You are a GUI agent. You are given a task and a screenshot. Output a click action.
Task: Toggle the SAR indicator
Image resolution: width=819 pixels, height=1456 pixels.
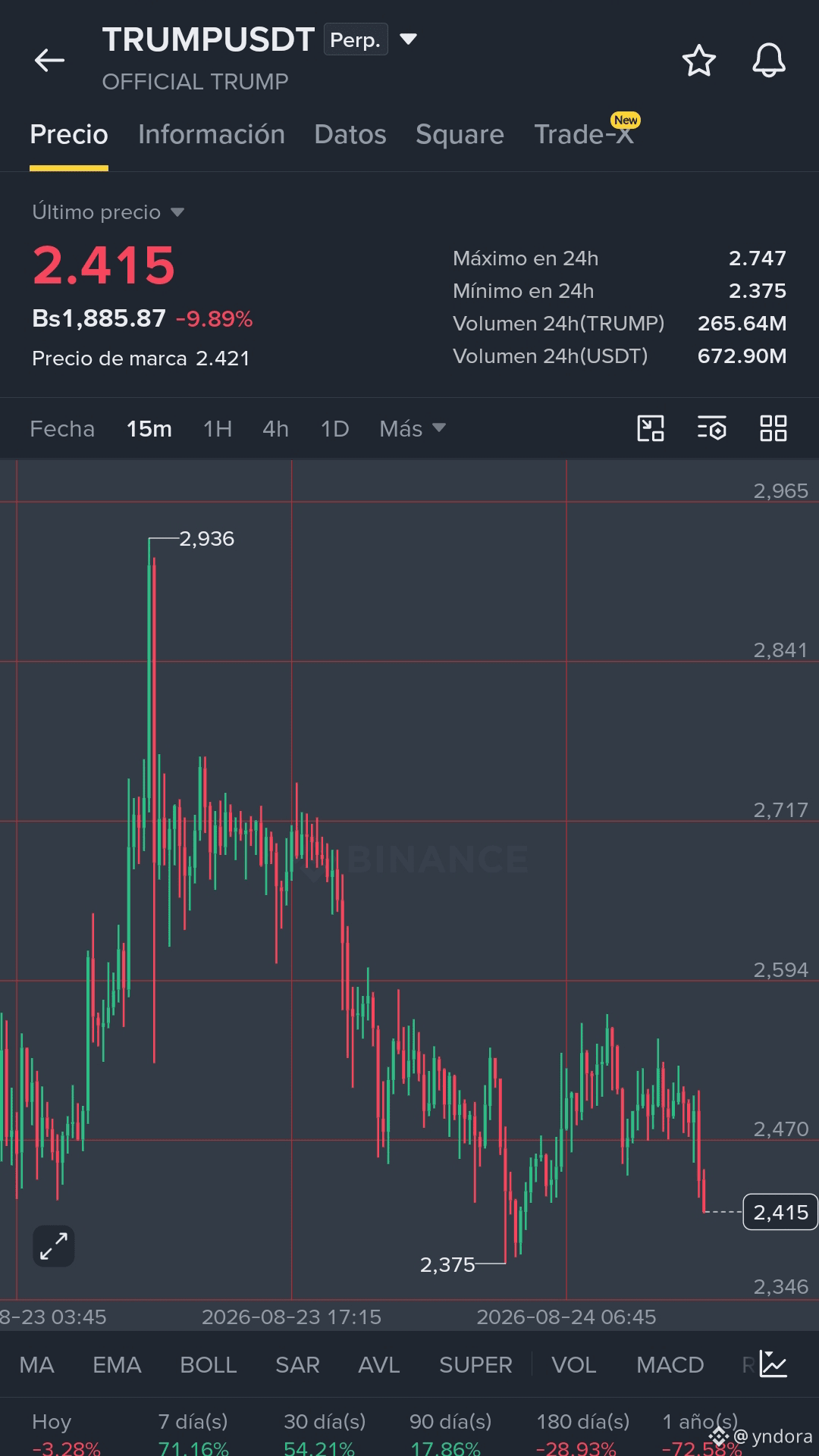point(297,1365)
